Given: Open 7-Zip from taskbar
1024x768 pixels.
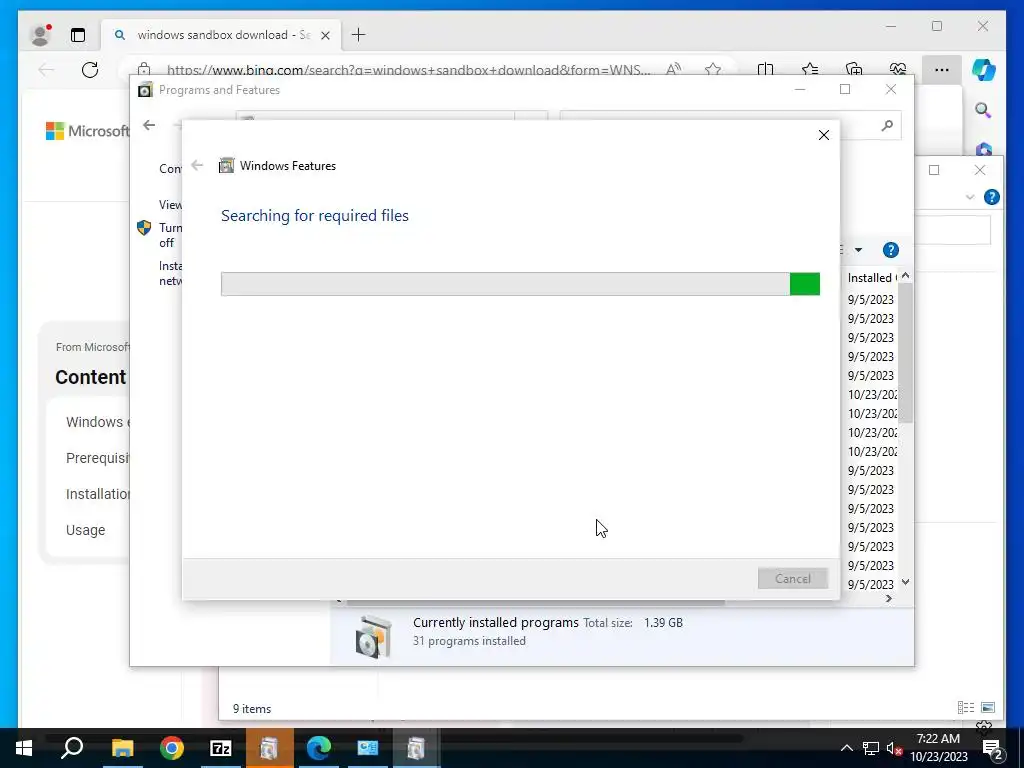Looking at the screenshot, I should (221, 748).
